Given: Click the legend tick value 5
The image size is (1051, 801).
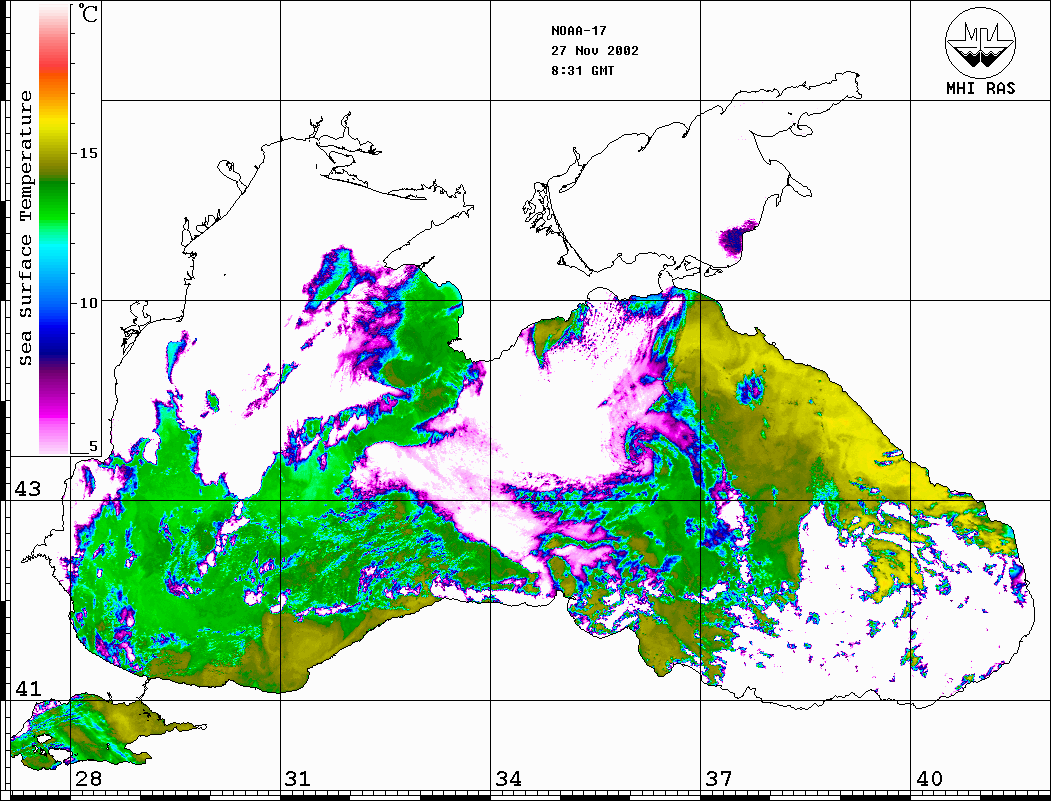Looking at the screenshot, I should 93,446.
